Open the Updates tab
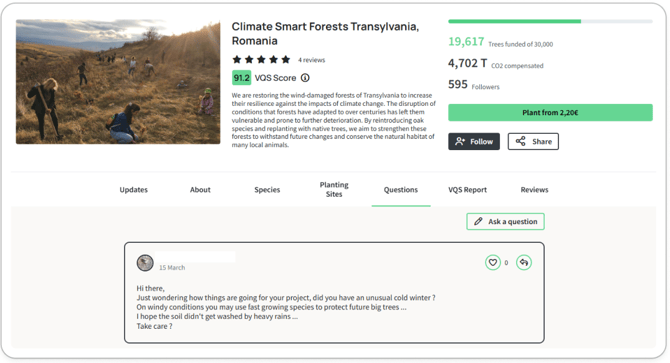 click(133, 190)
